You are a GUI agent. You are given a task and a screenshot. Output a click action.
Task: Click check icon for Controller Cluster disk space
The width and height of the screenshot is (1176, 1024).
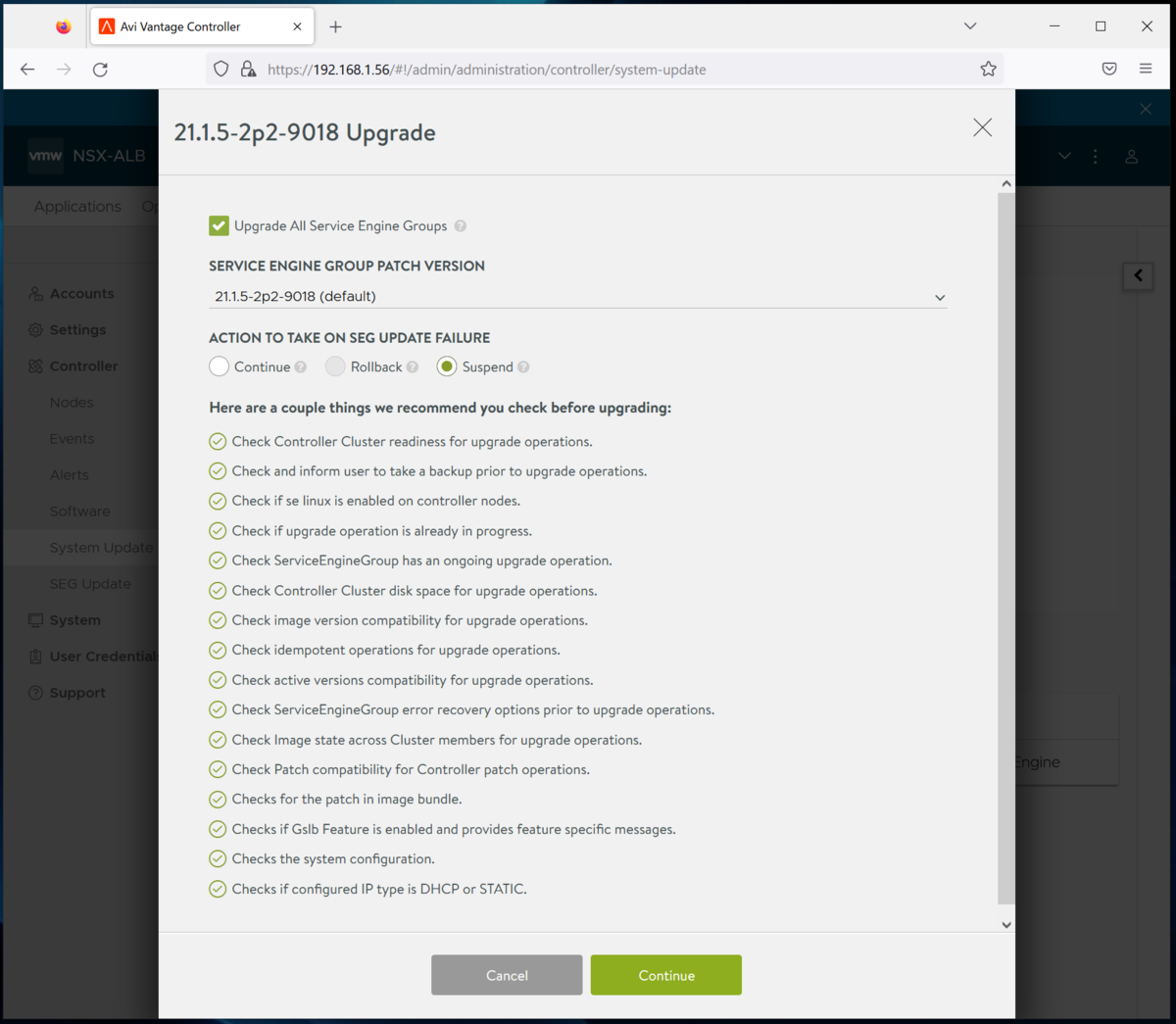[218, 591]
